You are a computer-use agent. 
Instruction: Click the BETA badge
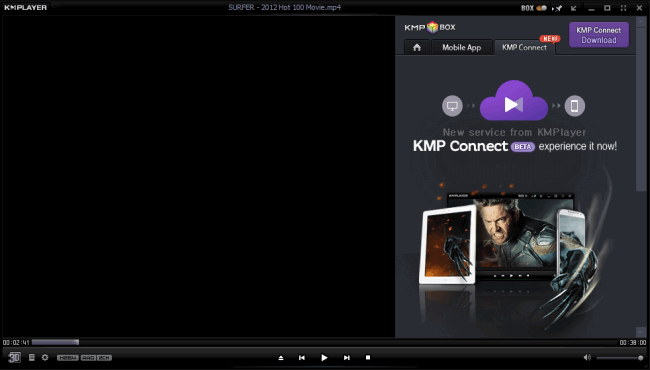[x=523, y=147]
